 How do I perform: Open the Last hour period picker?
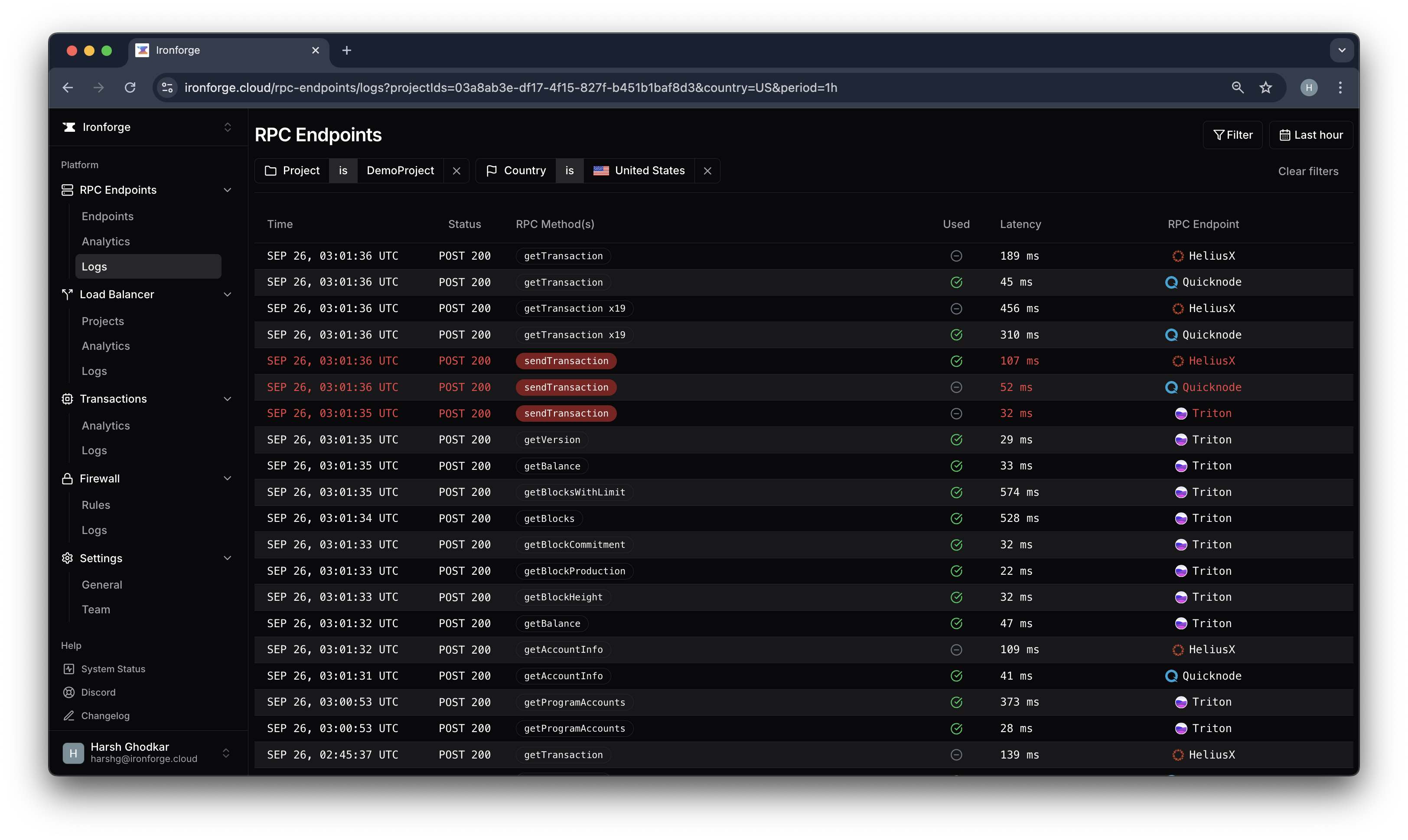pos(1310,135)
